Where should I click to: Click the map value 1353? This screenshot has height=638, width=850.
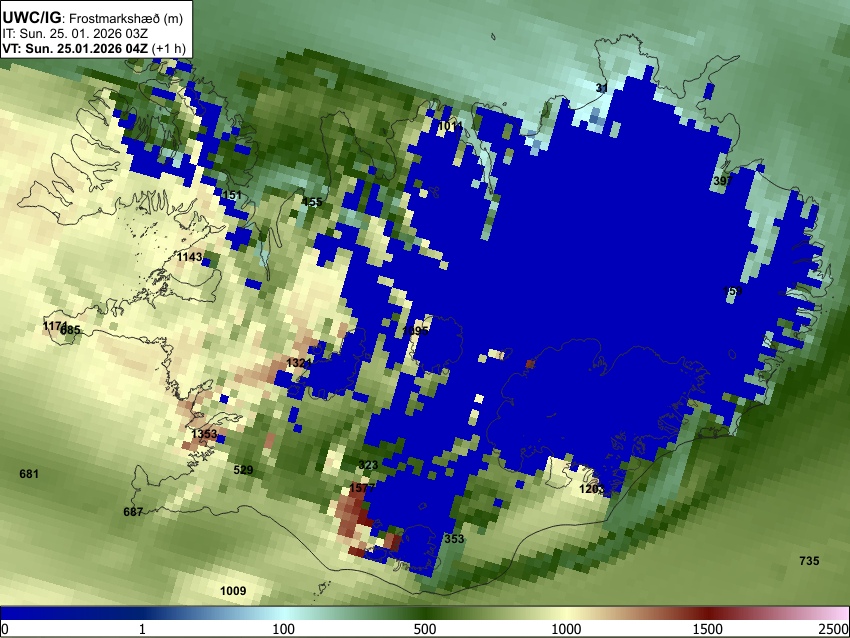point(204,434)
